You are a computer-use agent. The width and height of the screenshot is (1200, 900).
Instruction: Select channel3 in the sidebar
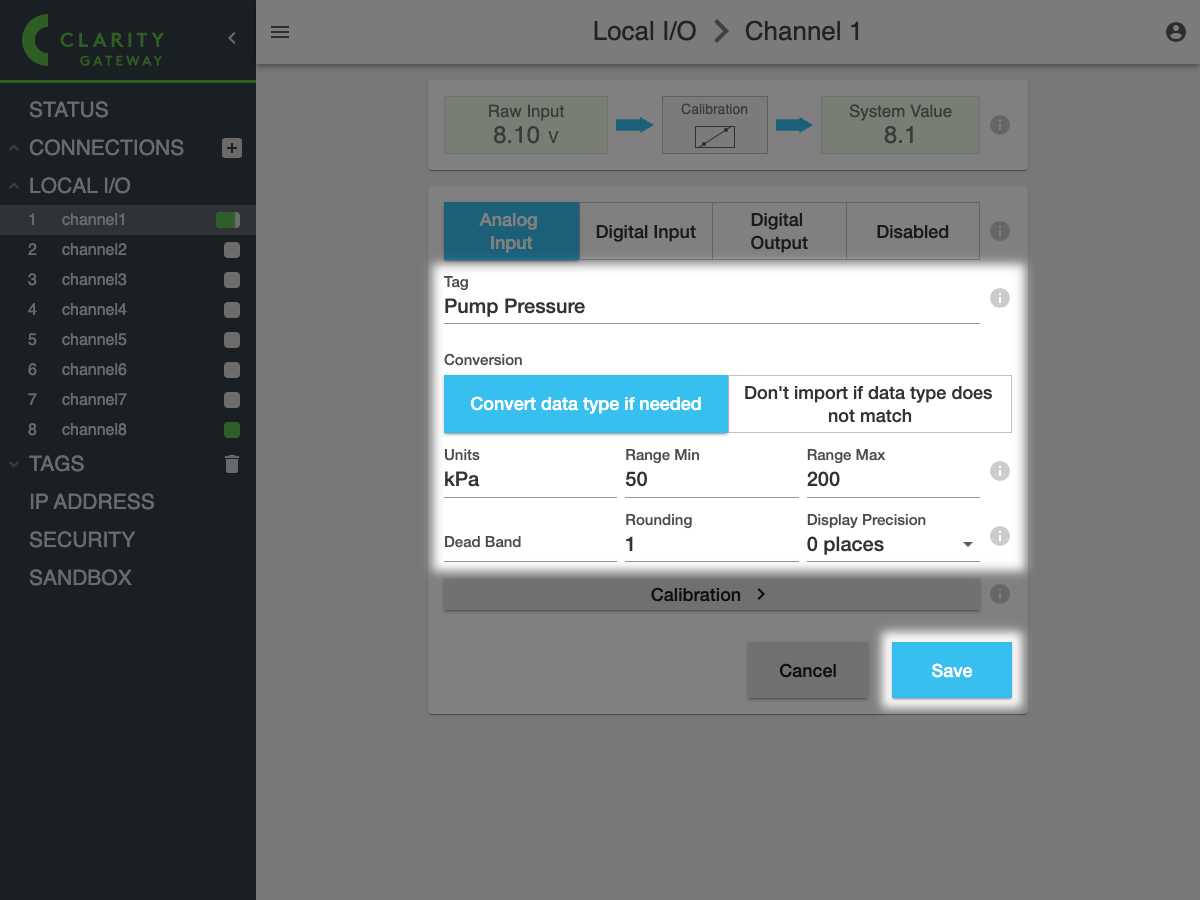(94, 280)
